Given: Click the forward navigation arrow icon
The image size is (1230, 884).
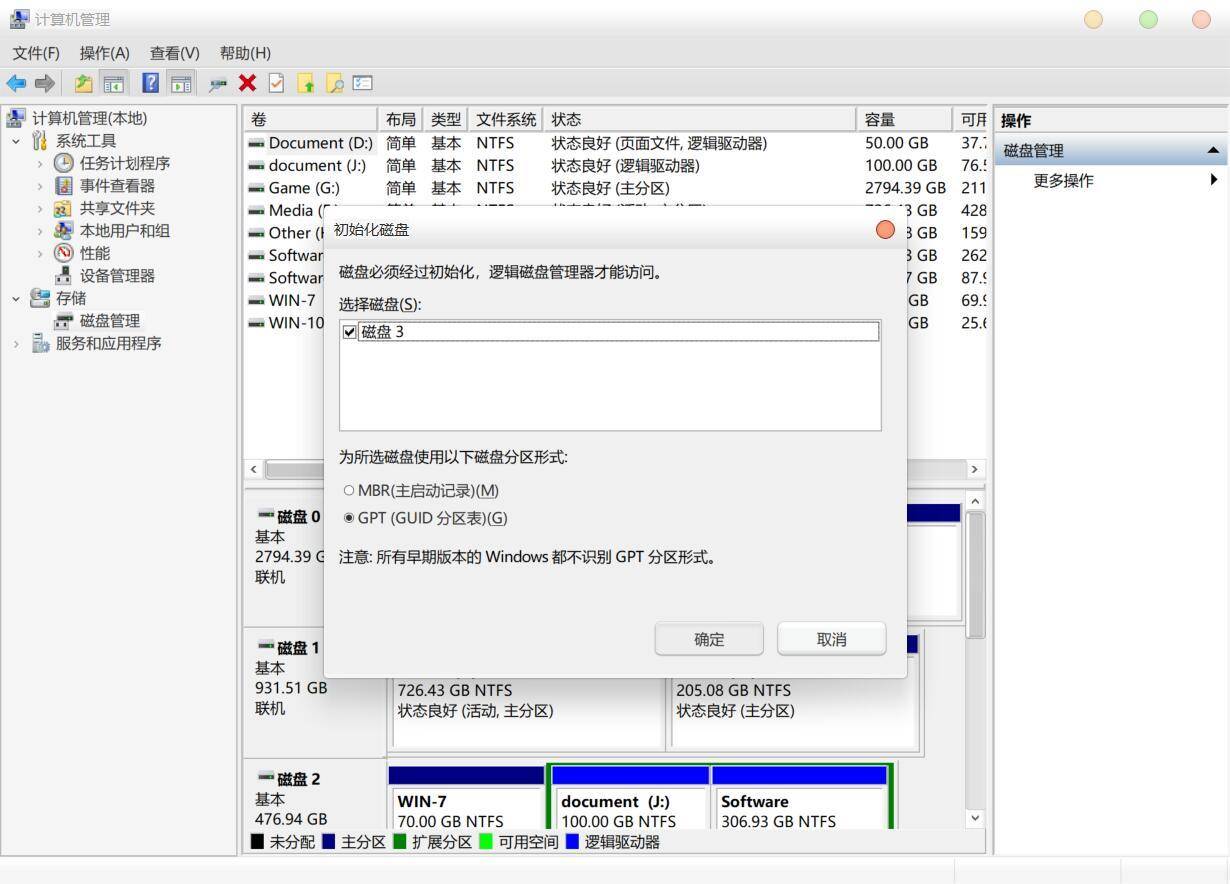Looking at the screenshot, I should 45,83.
